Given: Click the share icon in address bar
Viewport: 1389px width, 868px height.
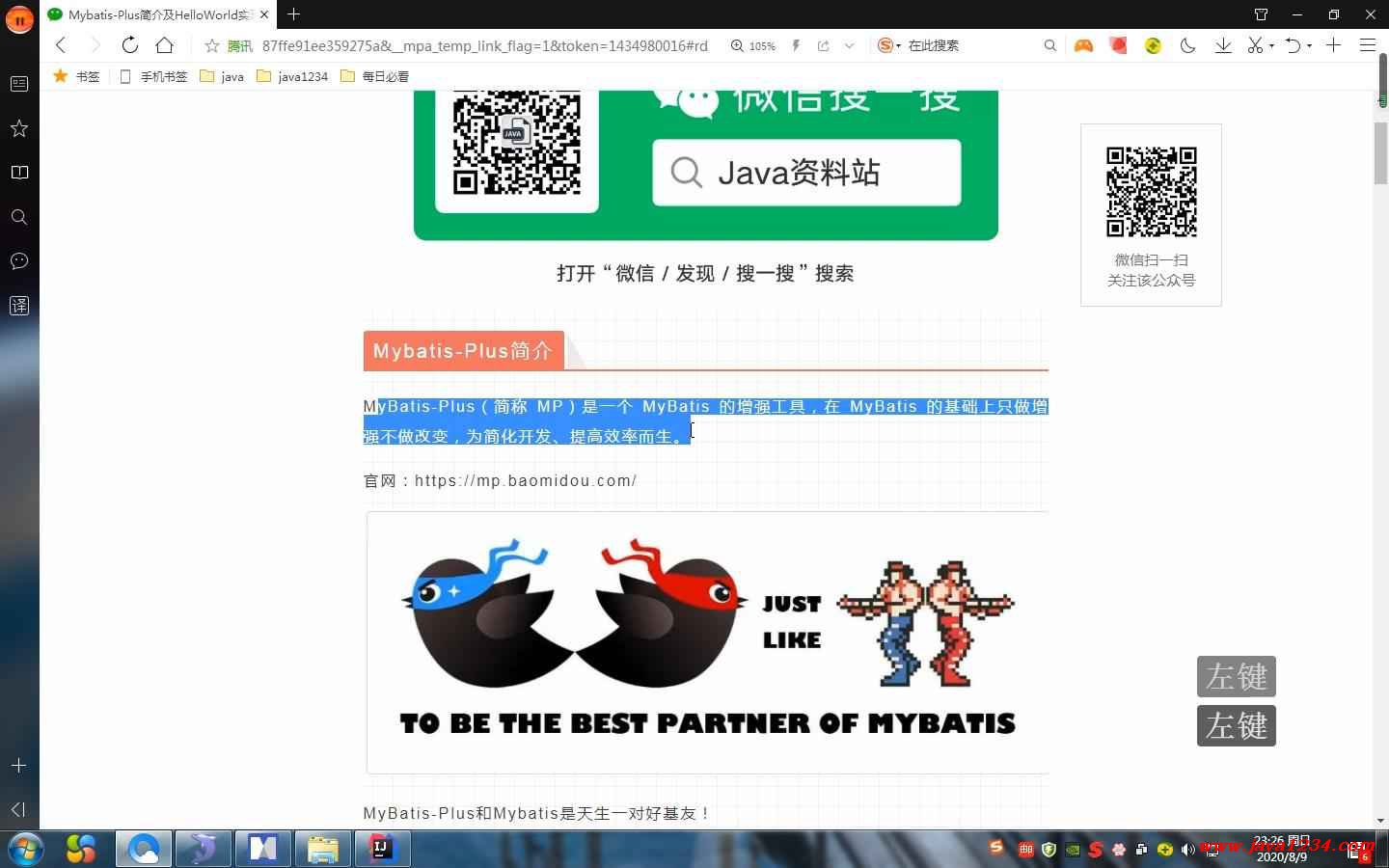Looking at the screenshot, I should tap(823, 45).
